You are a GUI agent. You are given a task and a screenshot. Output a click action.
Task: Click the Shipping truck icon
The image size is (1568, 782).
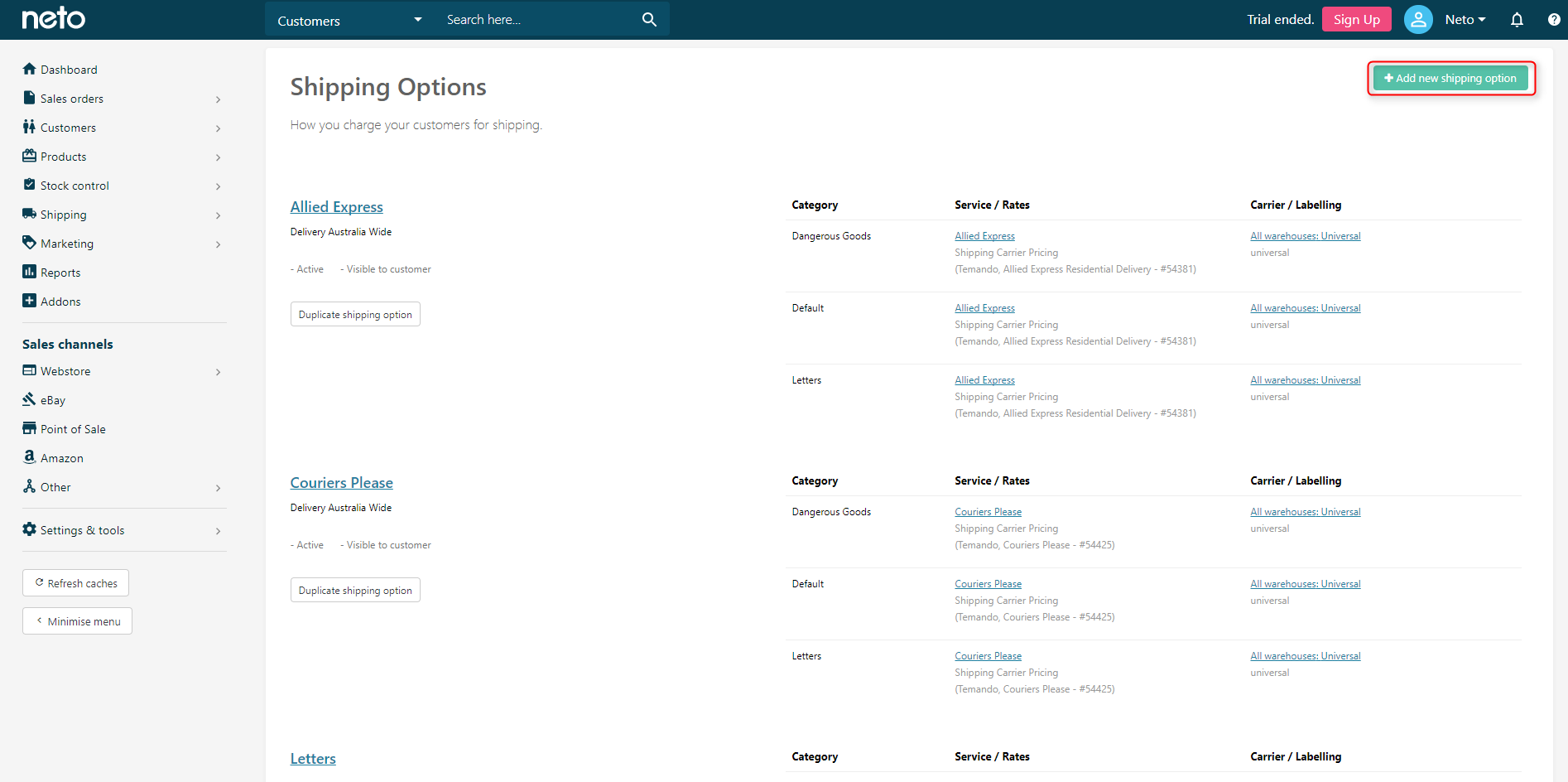click(30, 214)
